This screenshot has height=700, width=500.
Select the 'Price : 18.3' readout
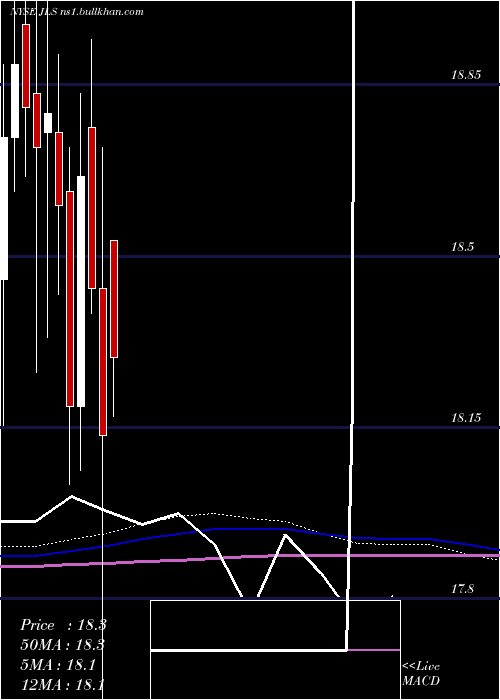click(63, 625)
